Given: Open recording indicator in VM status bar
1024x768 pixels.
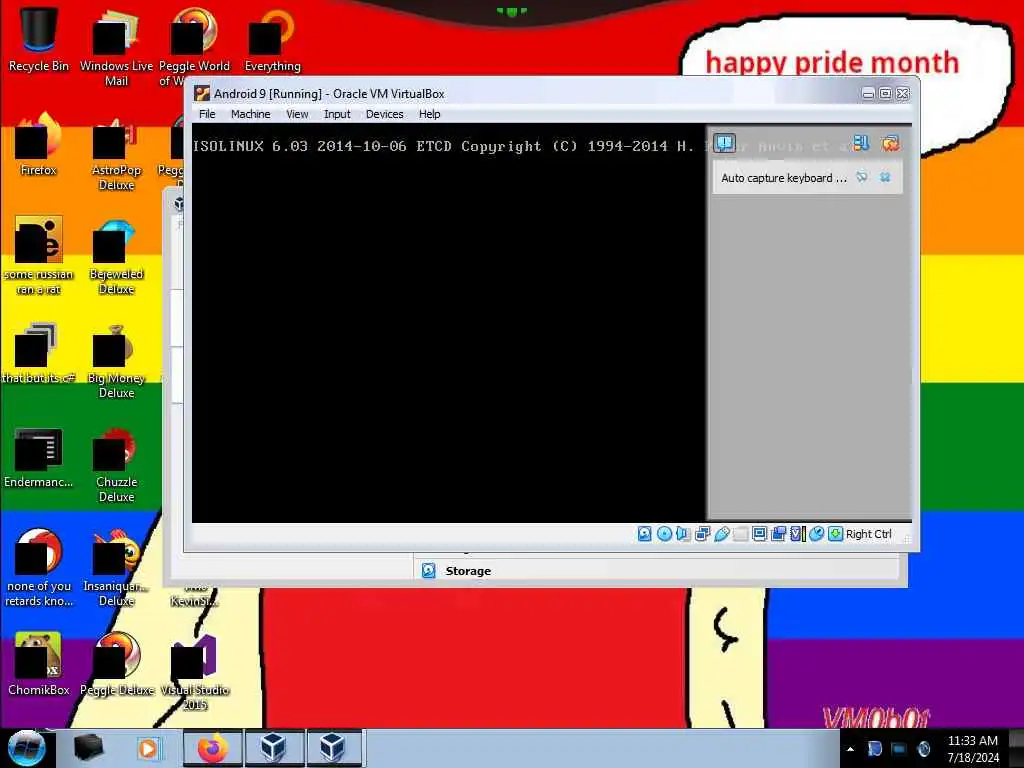Looking at the screenshot, I should [x=778, y=534].
